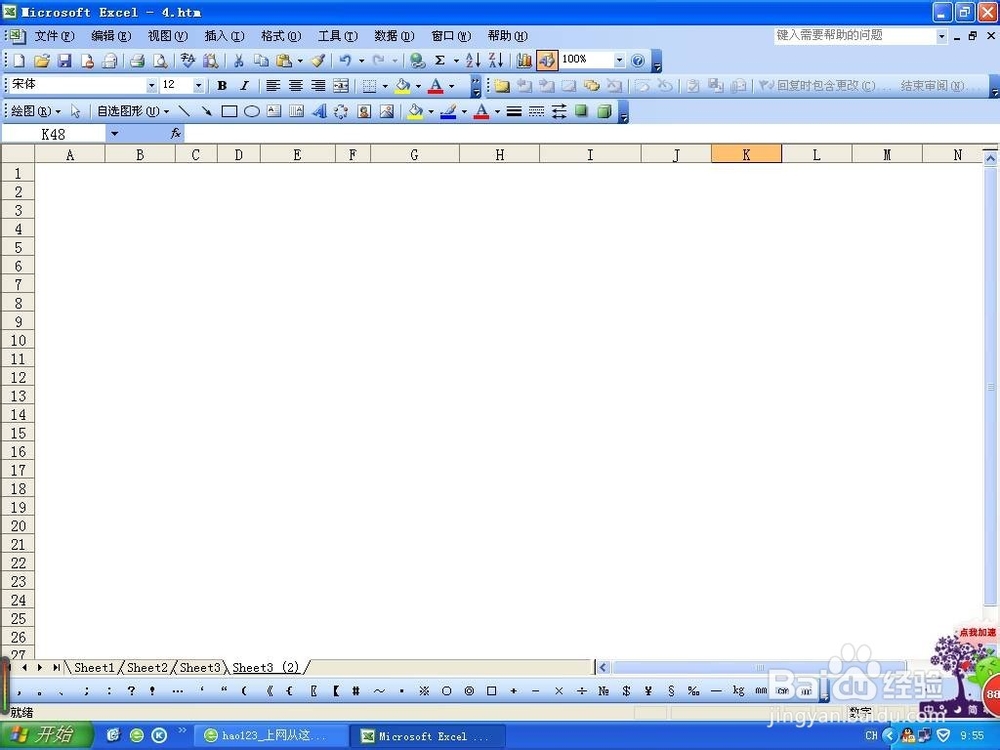This screenshot has width=1000, height=750.
Task: Switch to hao123 taskbar window
Action: click(x=271, y=736)
